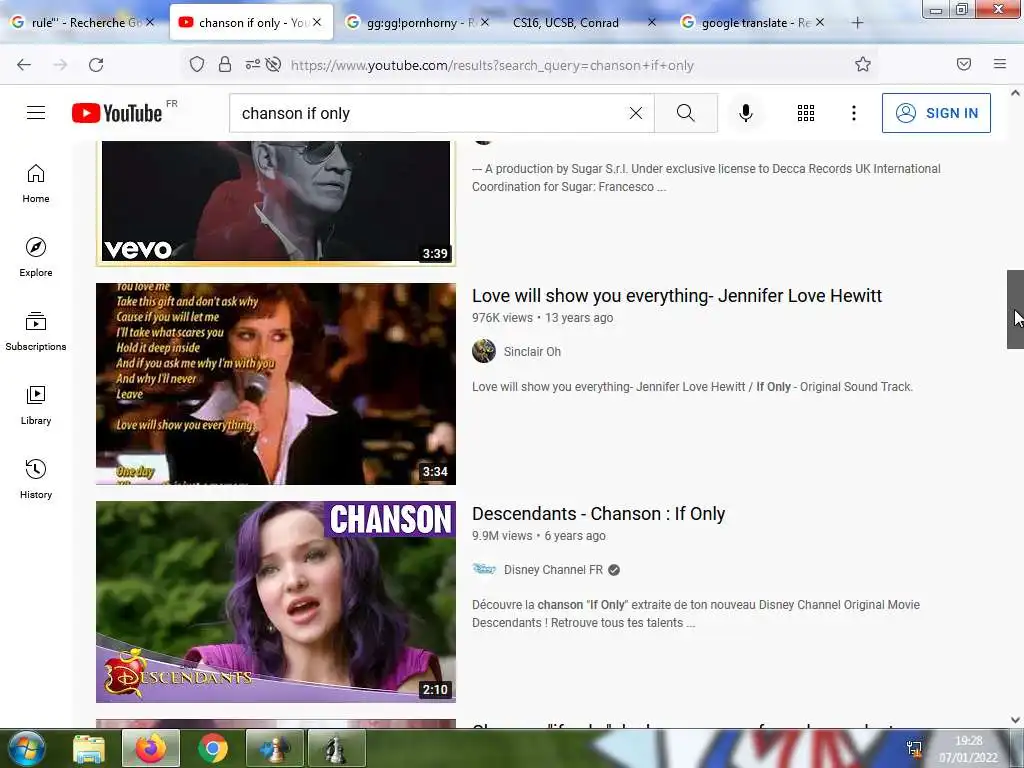Image resolution: width=1024 pixels, height=768 pixels.
Task: Open Library in the sidebar
Action: (36, 405)
